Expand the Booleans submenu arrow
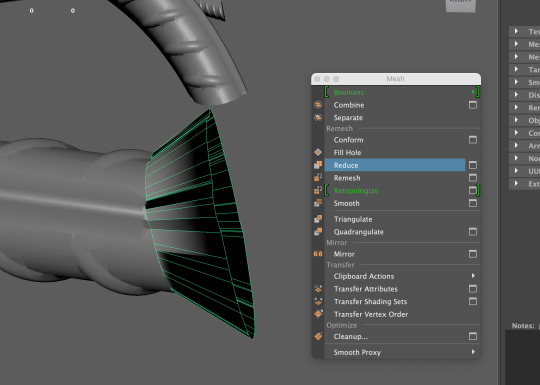The width and height of the screenshot is (540, 385). coord(473,92)
